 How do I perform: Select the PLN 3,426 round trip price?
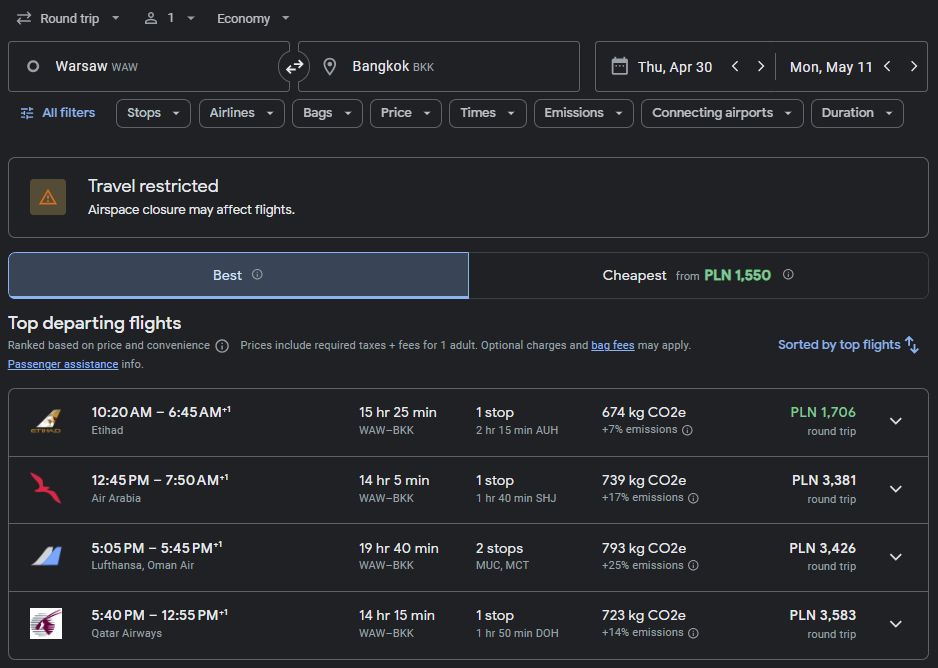(823, 548)
